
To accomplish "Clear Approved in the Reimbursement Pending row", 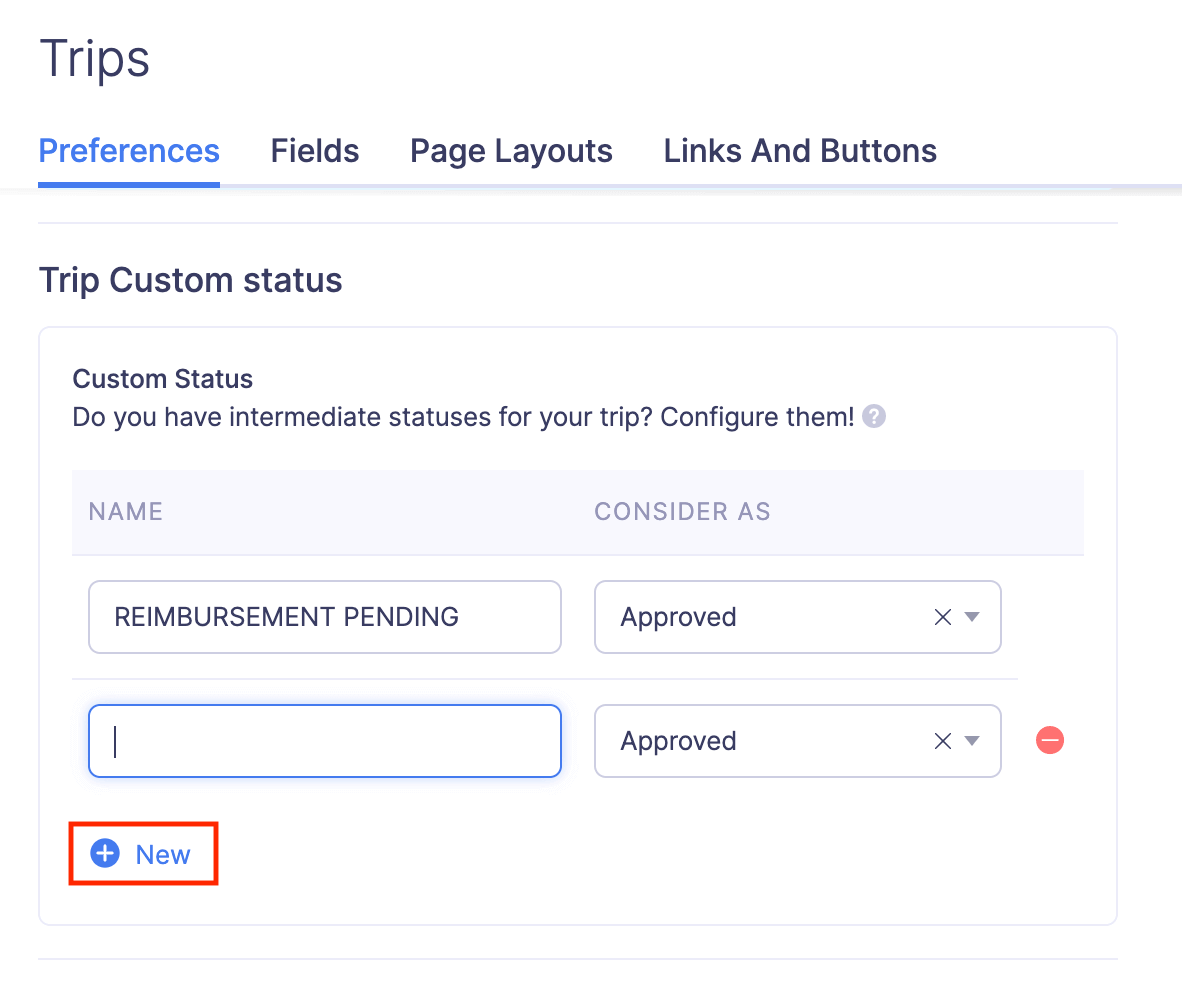I will (942, 617).
